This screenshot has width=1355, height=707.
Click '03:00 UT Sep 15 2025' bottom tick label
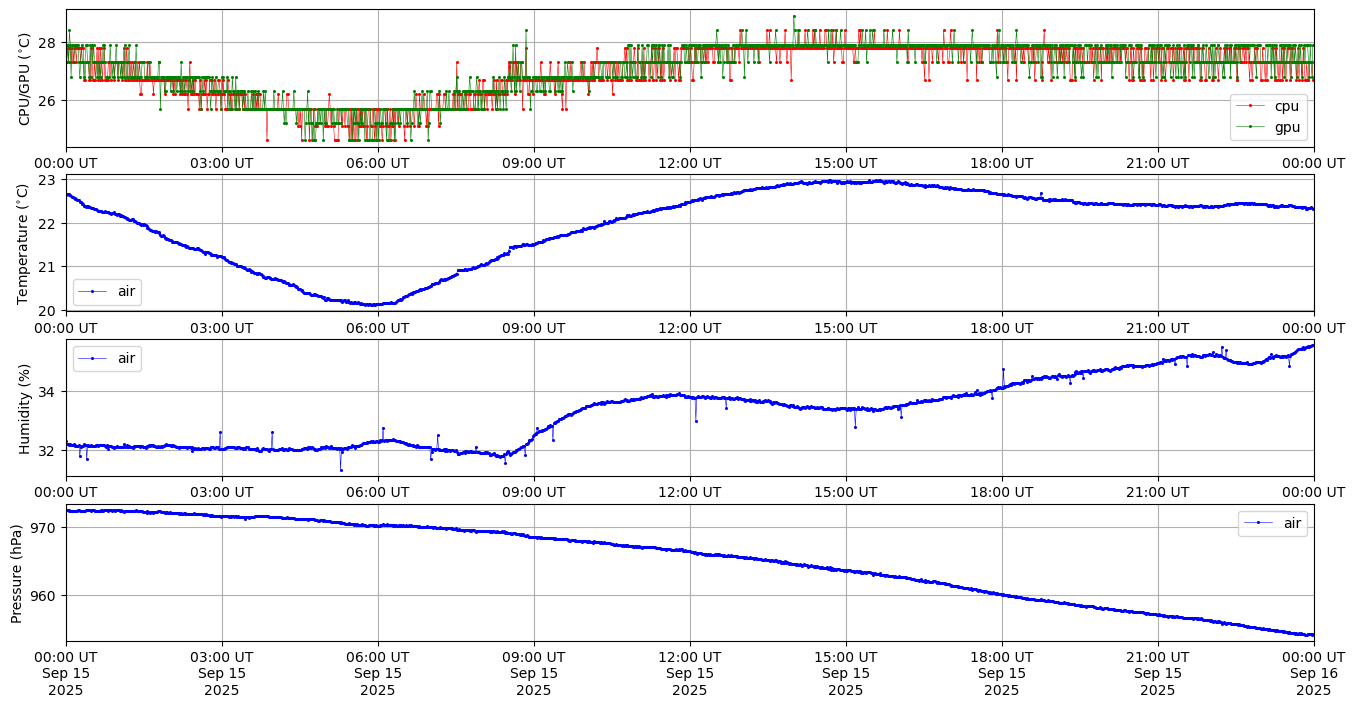pyautogui.click(x=222, y=674)
